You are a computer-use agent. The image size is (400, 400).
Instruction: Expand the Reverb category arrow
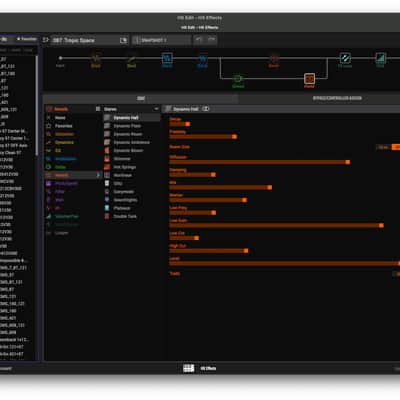tap(98, 175)
